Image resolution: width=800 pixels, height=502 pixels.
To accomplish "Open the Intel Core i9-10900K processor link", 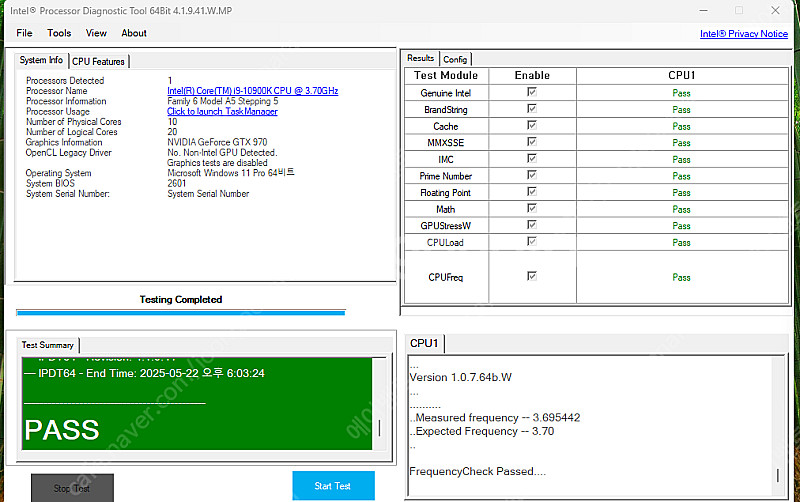I will coord(253,91).
